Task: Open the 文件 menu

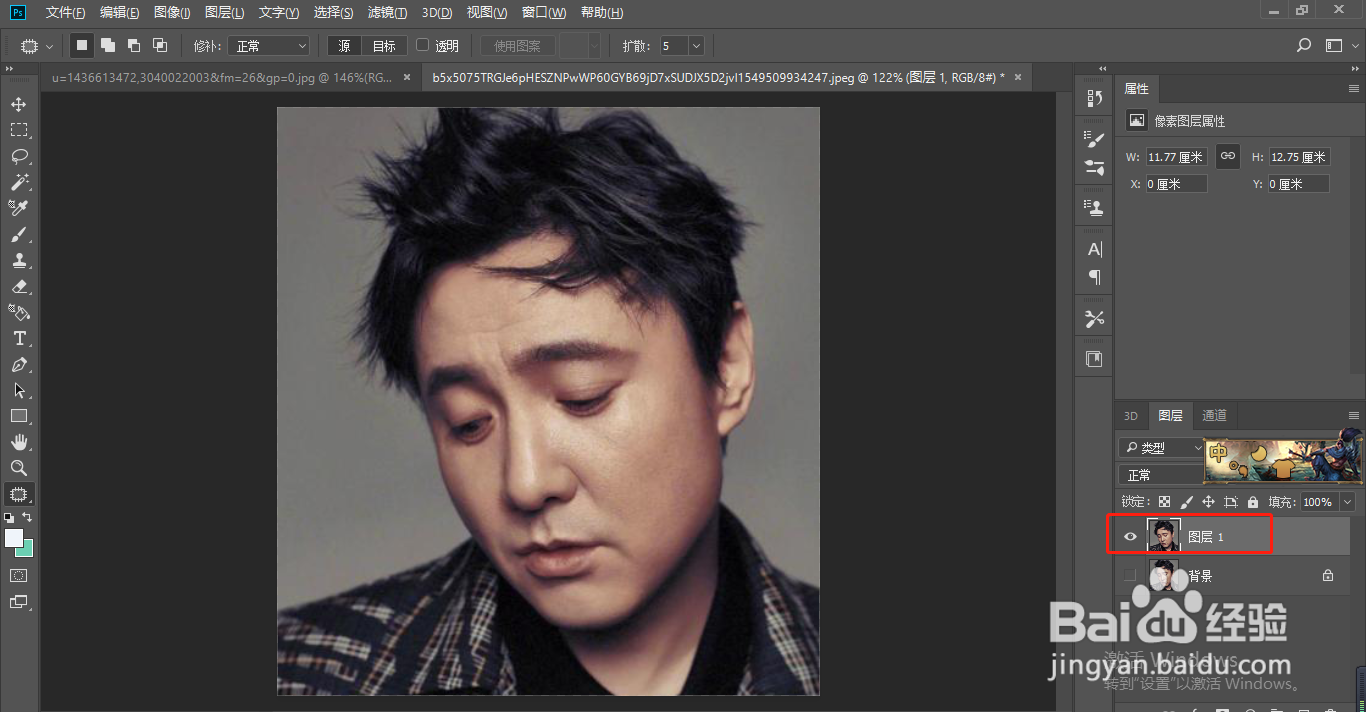Action: 66,13
